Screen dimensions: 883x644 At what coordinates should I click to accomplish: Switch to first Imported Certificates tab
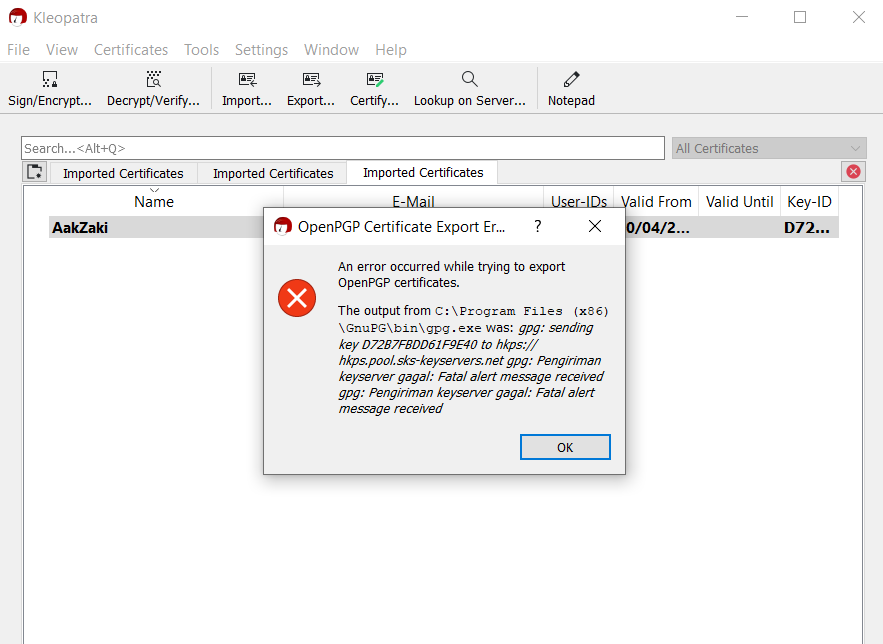tap(123, 173)
